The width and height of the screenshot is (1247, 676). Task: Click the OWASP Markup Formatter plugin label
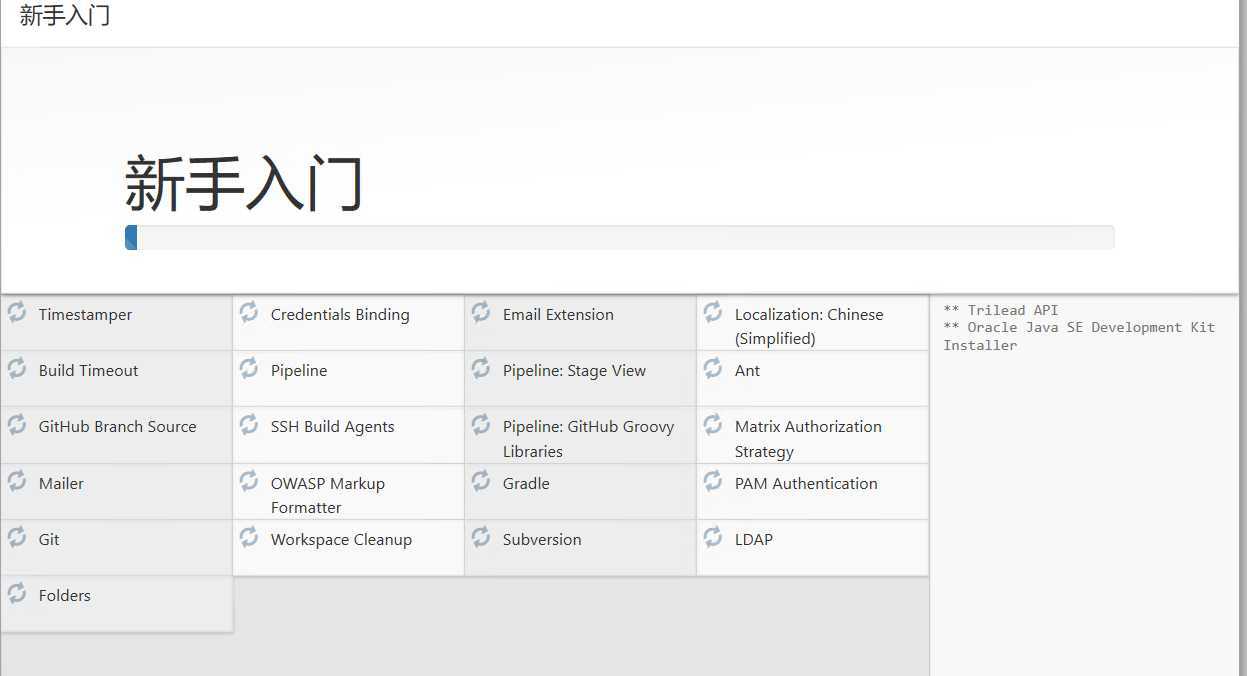[328, 495]
